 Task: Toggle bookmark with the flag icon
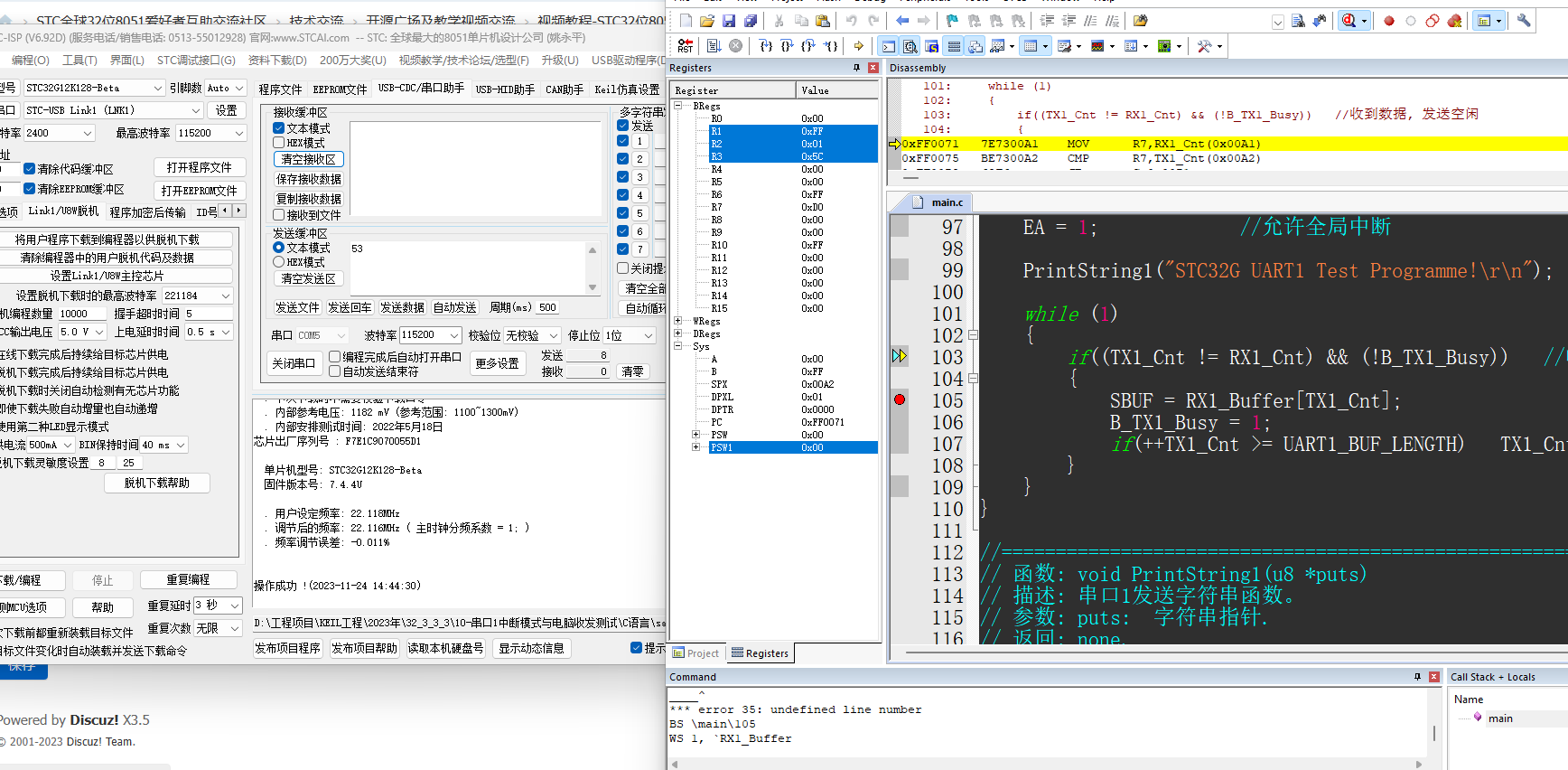click(952, 21)
